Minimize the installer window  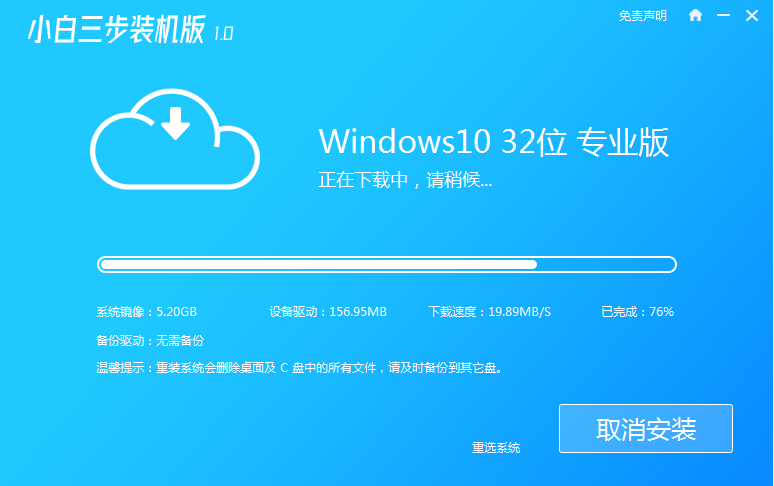[x=723, y=15]
